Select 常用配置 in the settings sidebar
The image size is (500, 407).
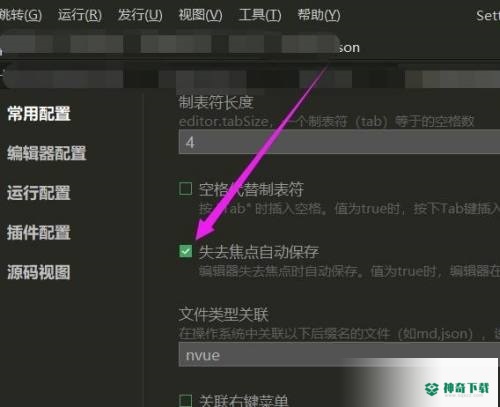click(39, 114)
